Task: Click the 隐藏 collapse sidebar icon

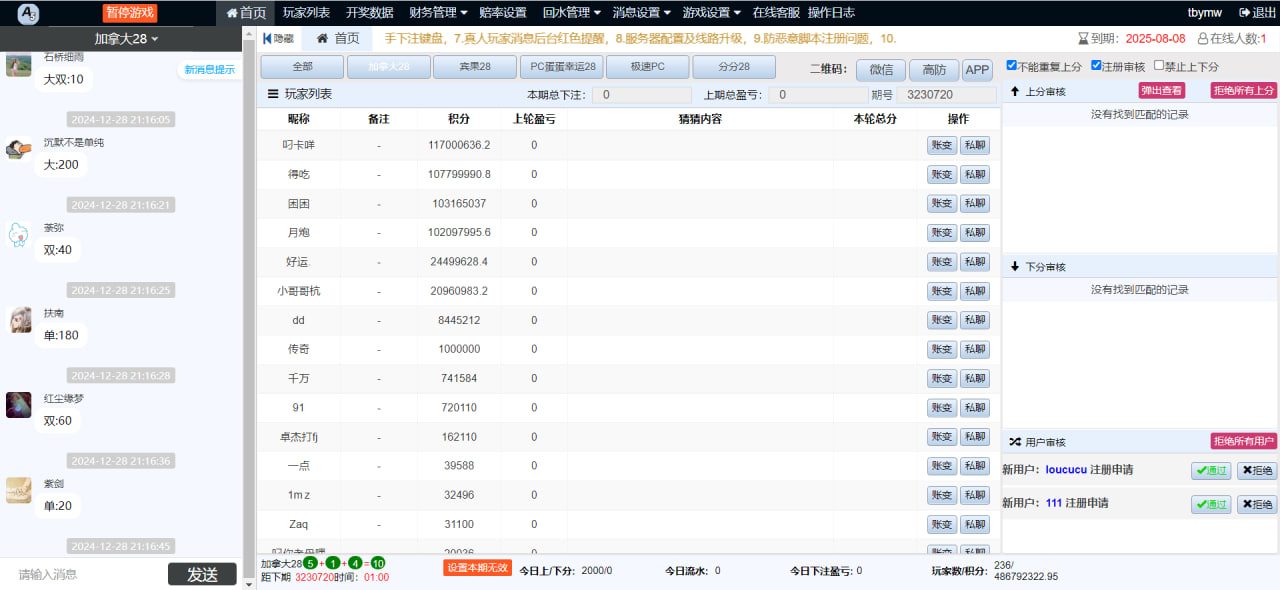Action: point(267,39)
